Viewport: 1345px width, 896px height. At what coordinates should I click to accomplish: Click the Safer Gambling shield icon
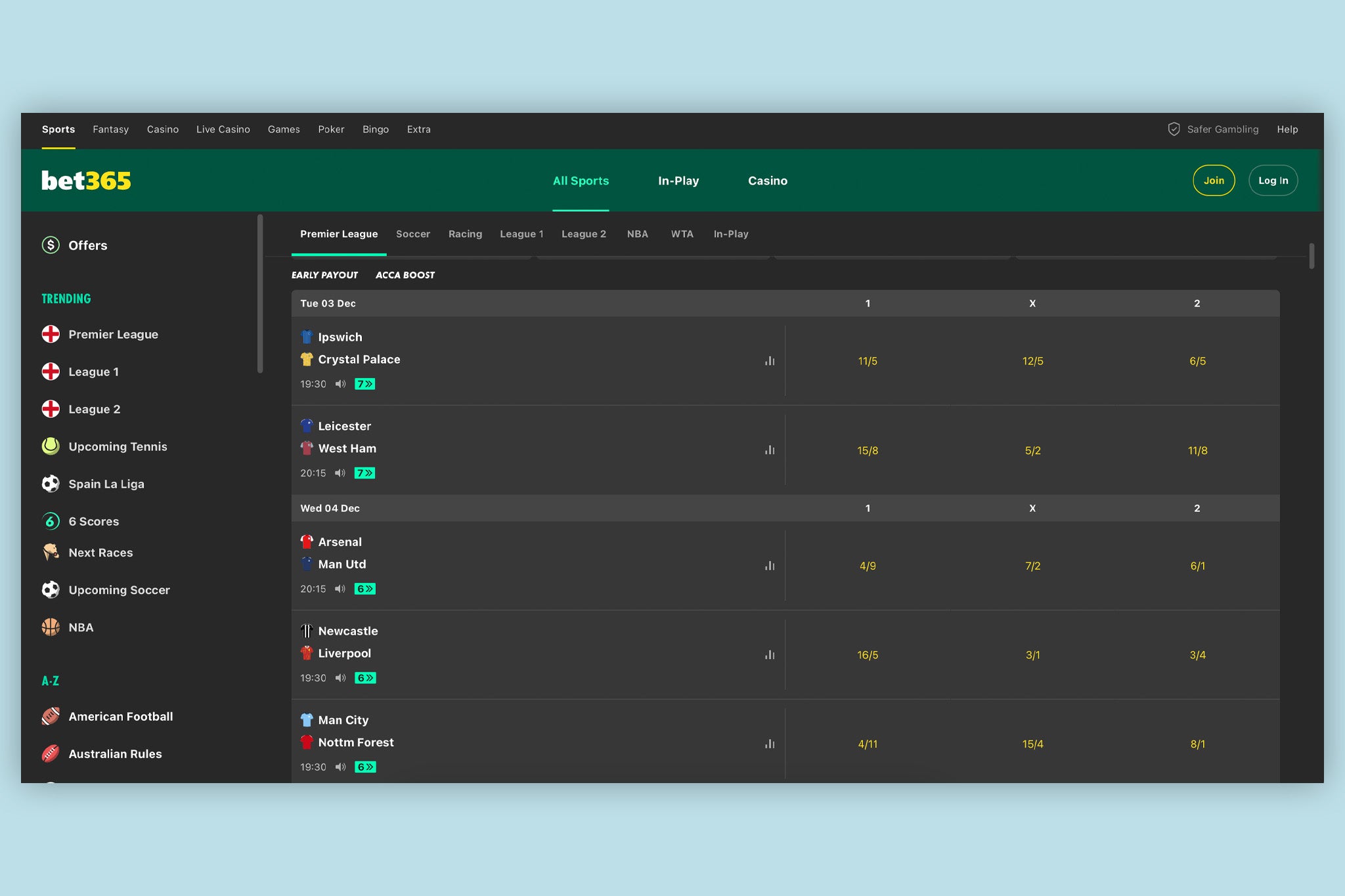1175,129
